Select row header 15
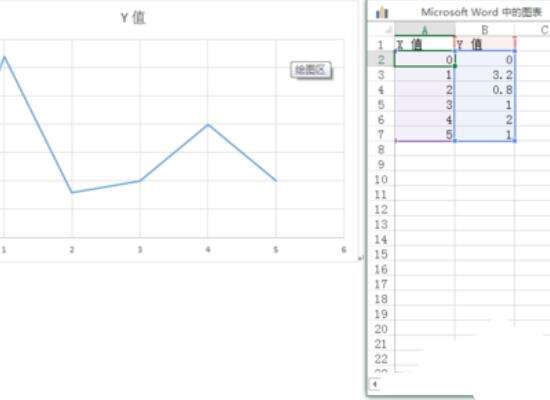 (x=381, y=254)
